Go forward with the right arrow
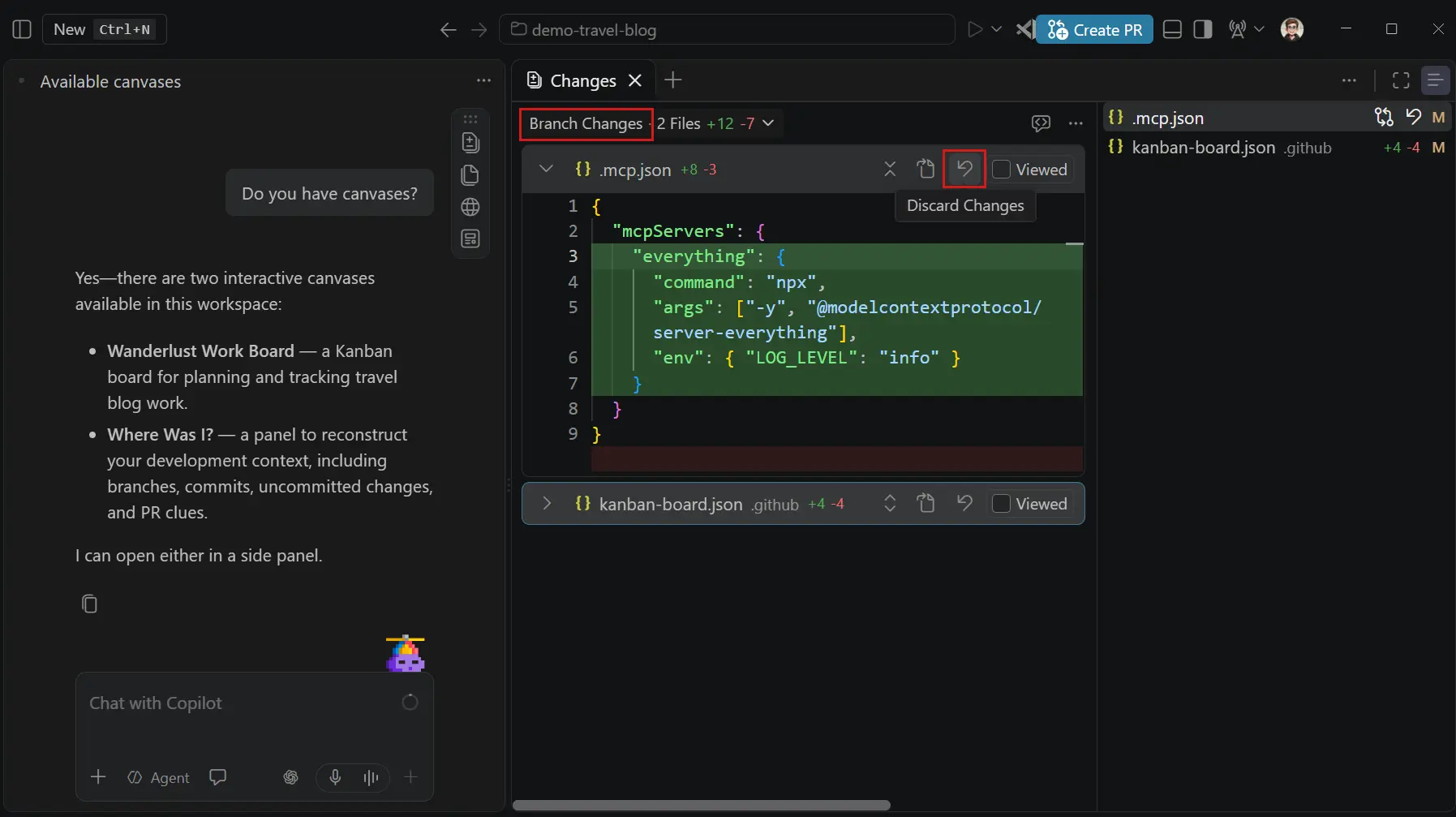This screenshot has width=1456, height=817. 479,30
